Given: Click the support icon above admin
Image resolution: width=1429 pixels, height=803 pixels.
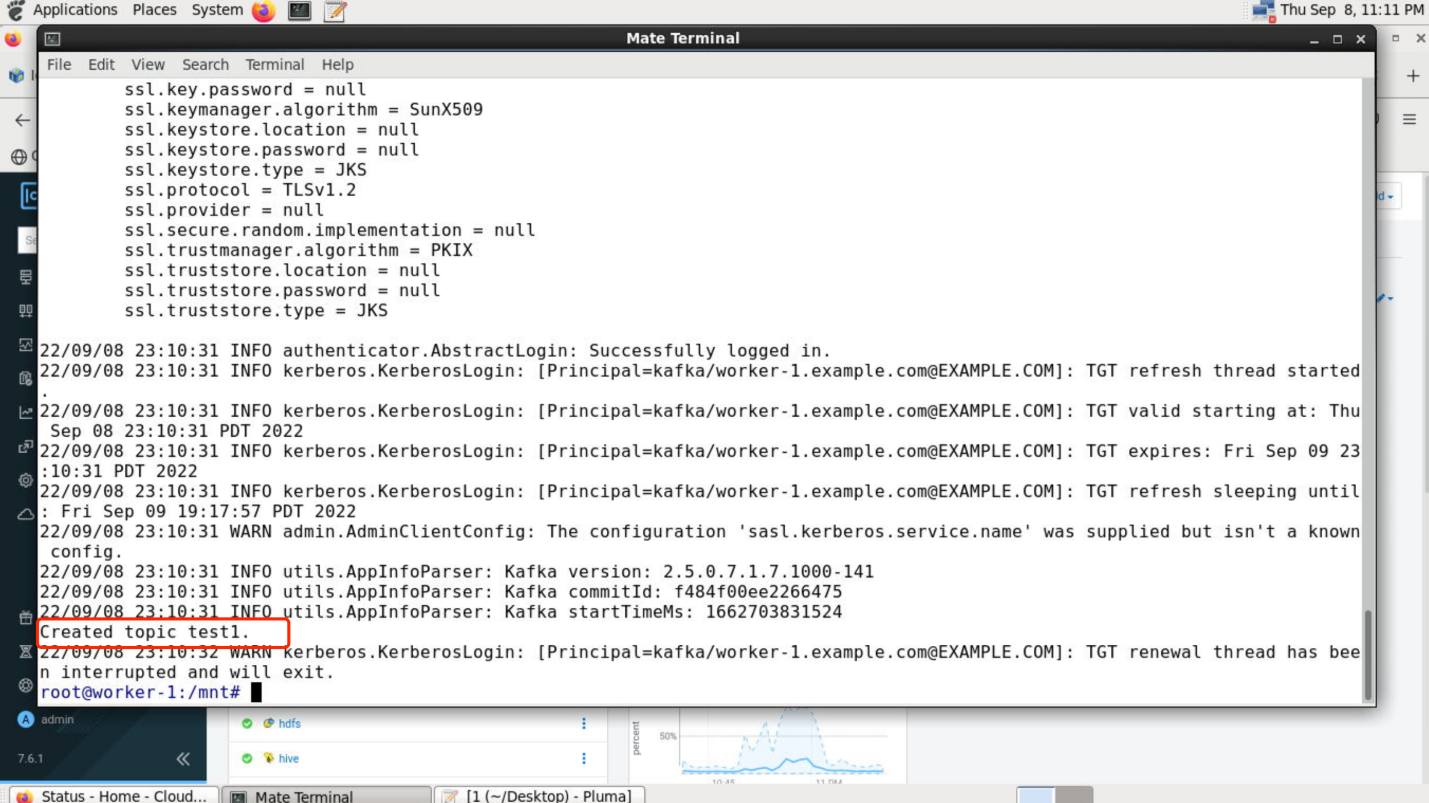Looking at the screenshot, I should (x=26, y=686).
